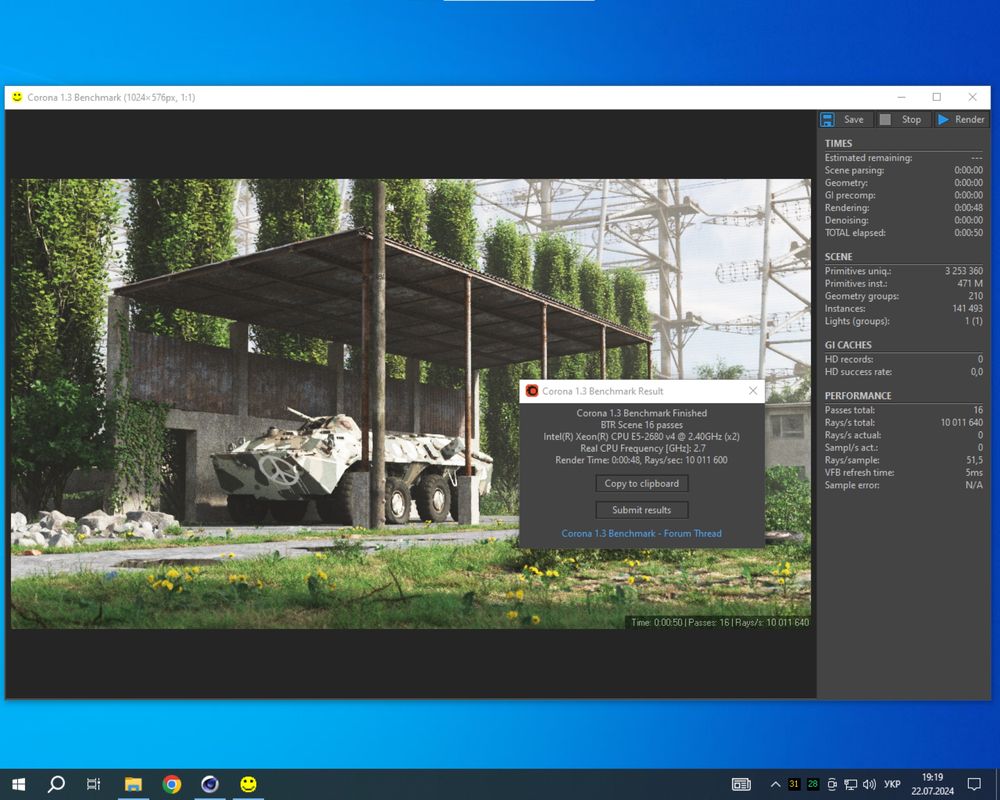Viewport: 1000px width, 800px height.
Task: Click the 'Lights (groups):' label
Action: [857, 321]
